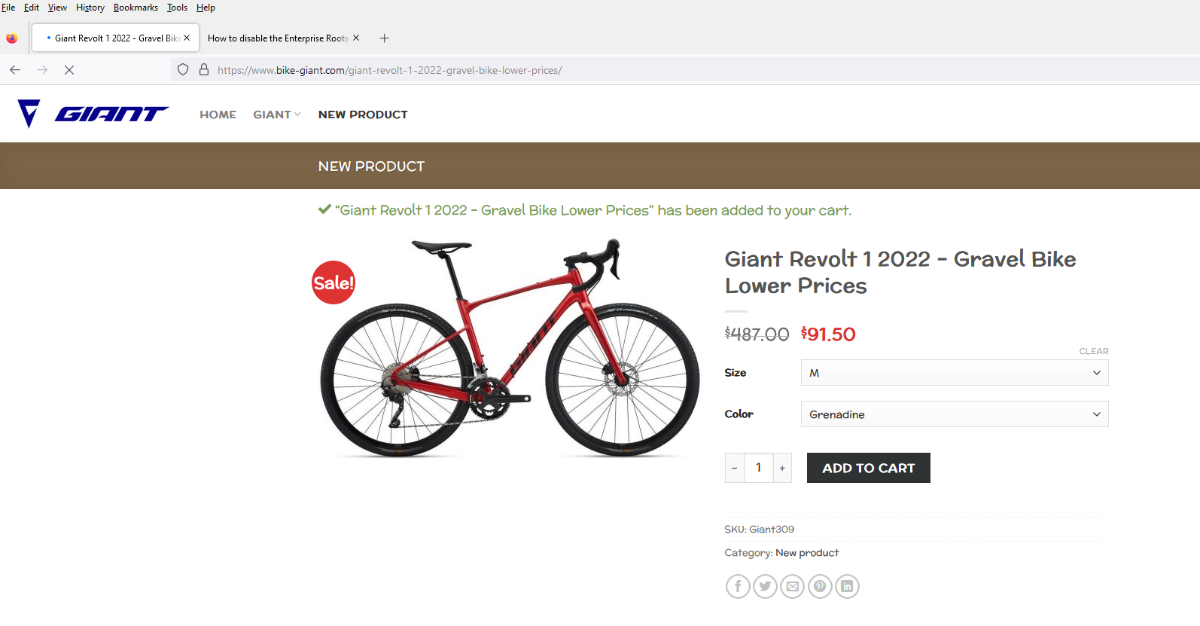1200x626 pixels.
Task: Pin product on Pinterest icon
Action: point(820,586)
